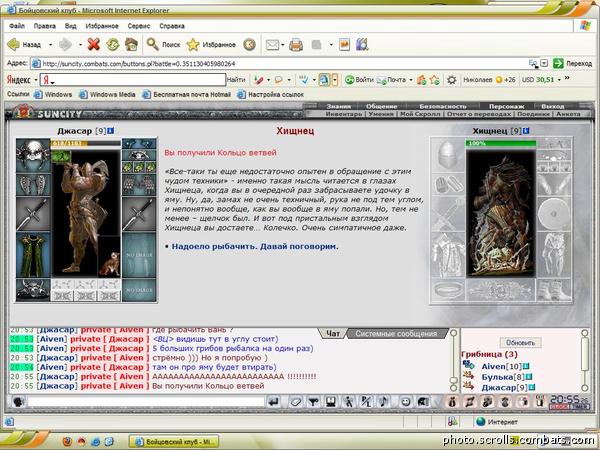
Task: Click the Хищнец creature portrait
Action: click(x=501, y=214)
